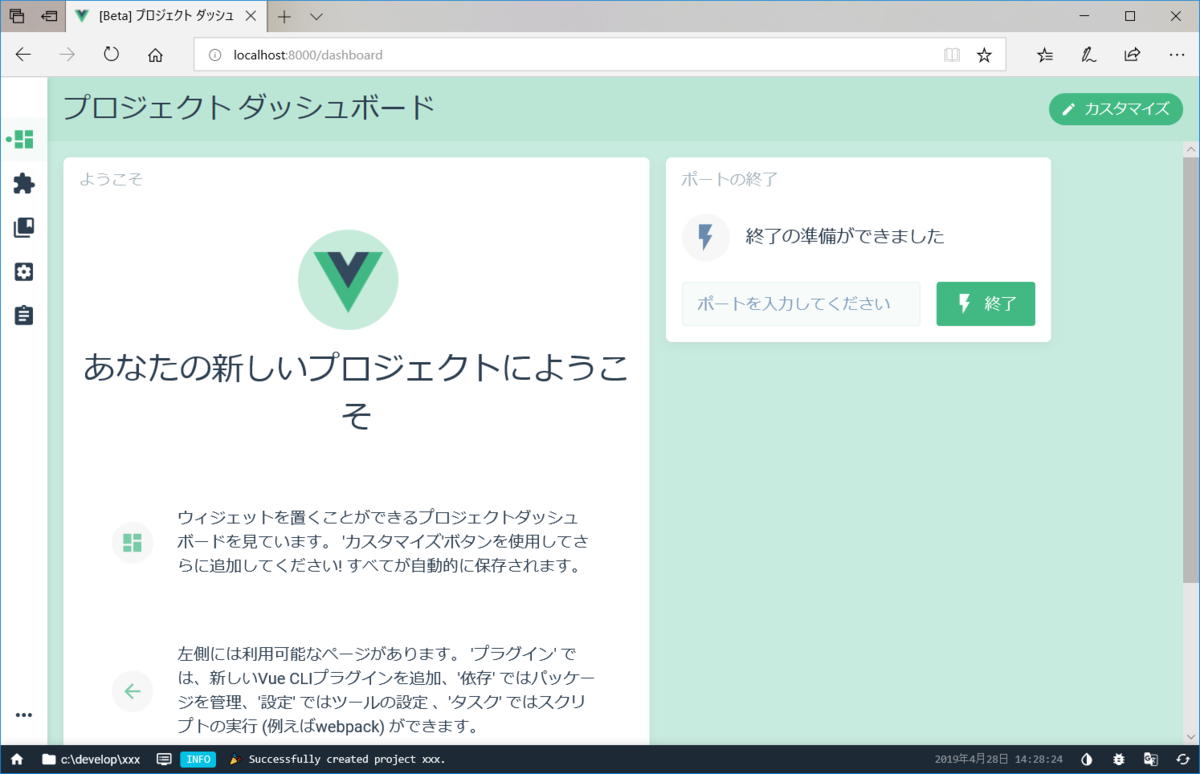Viewport: 1200px width, 774px height.
Task: Click the port number input field
Action: tap(800, 303)
